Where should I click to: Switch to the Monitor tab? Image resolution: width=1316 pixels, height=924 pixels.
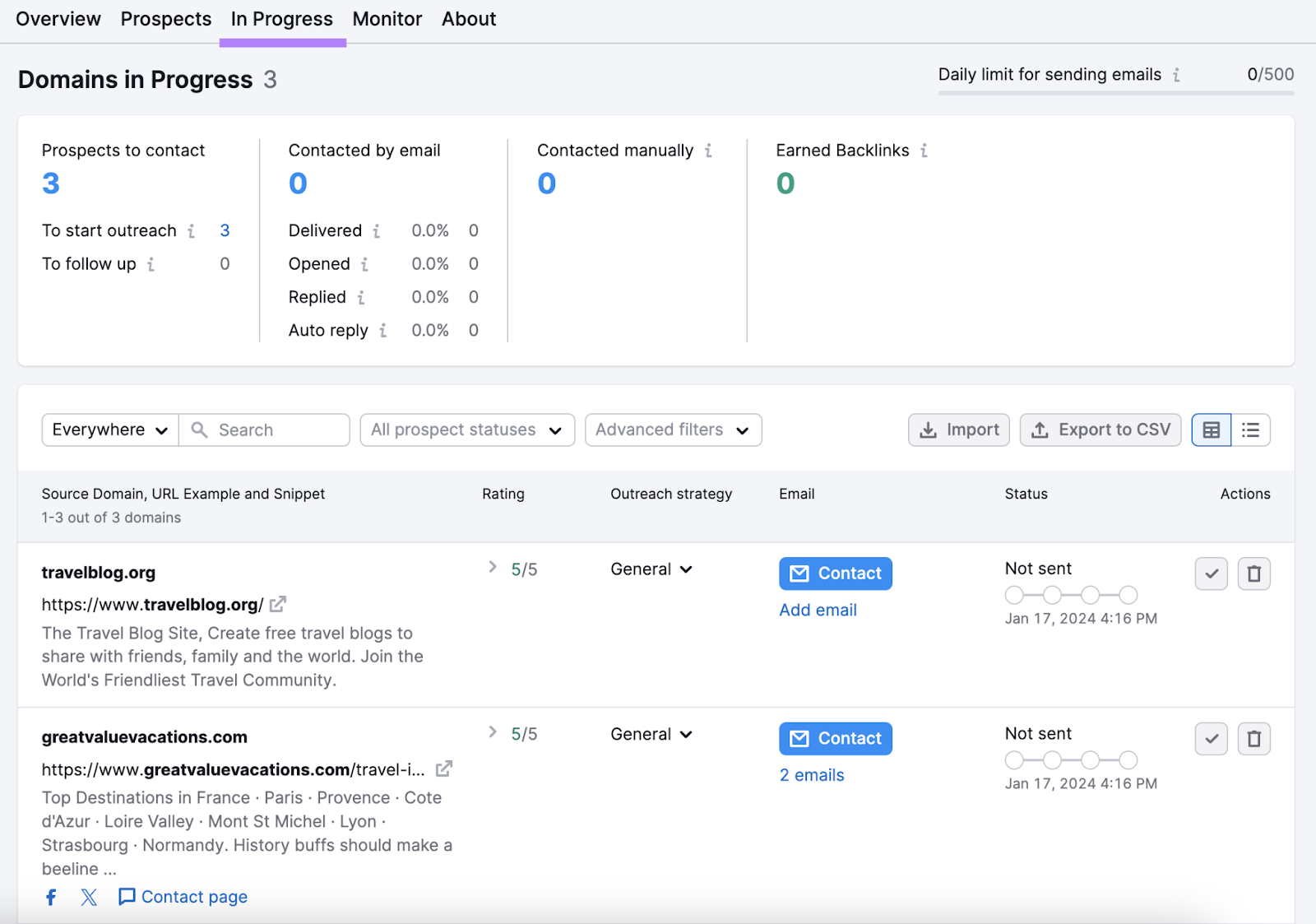[x=387, y=19]
